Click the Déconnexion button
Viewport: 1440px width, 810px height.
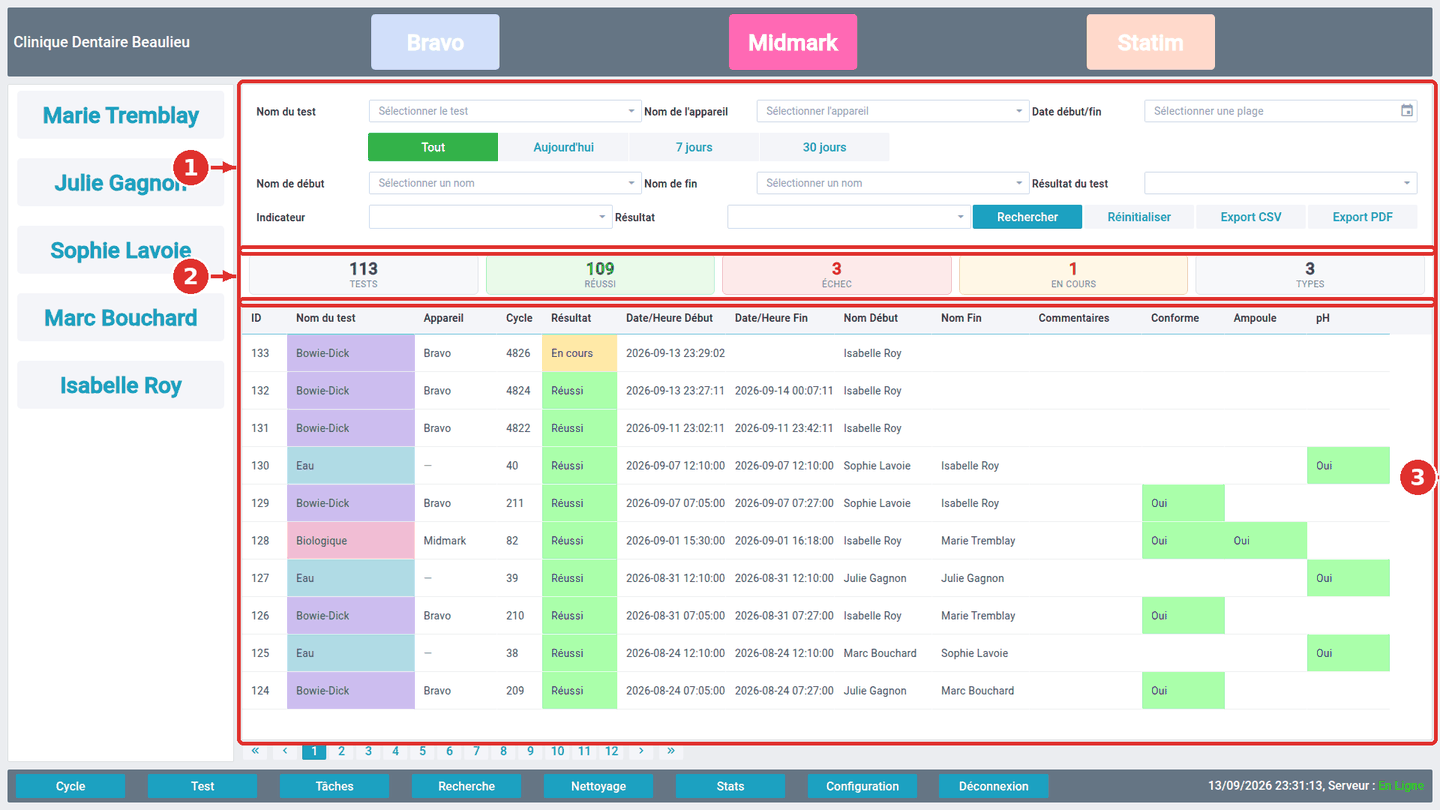point(995,786)
